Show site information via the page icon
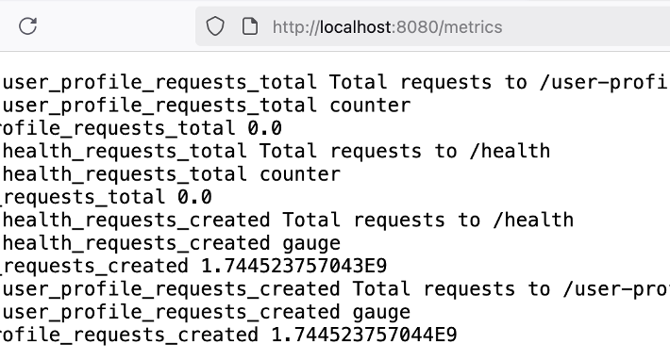 (x=250, y=26)
